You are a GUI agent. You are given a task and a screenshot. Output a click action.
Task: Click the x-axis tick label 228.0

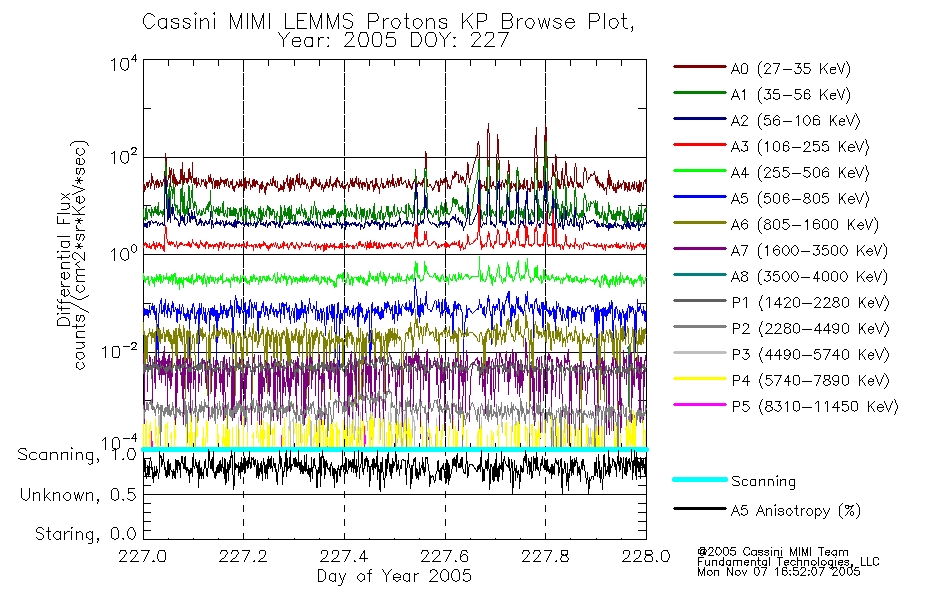(x=646, y=556)
